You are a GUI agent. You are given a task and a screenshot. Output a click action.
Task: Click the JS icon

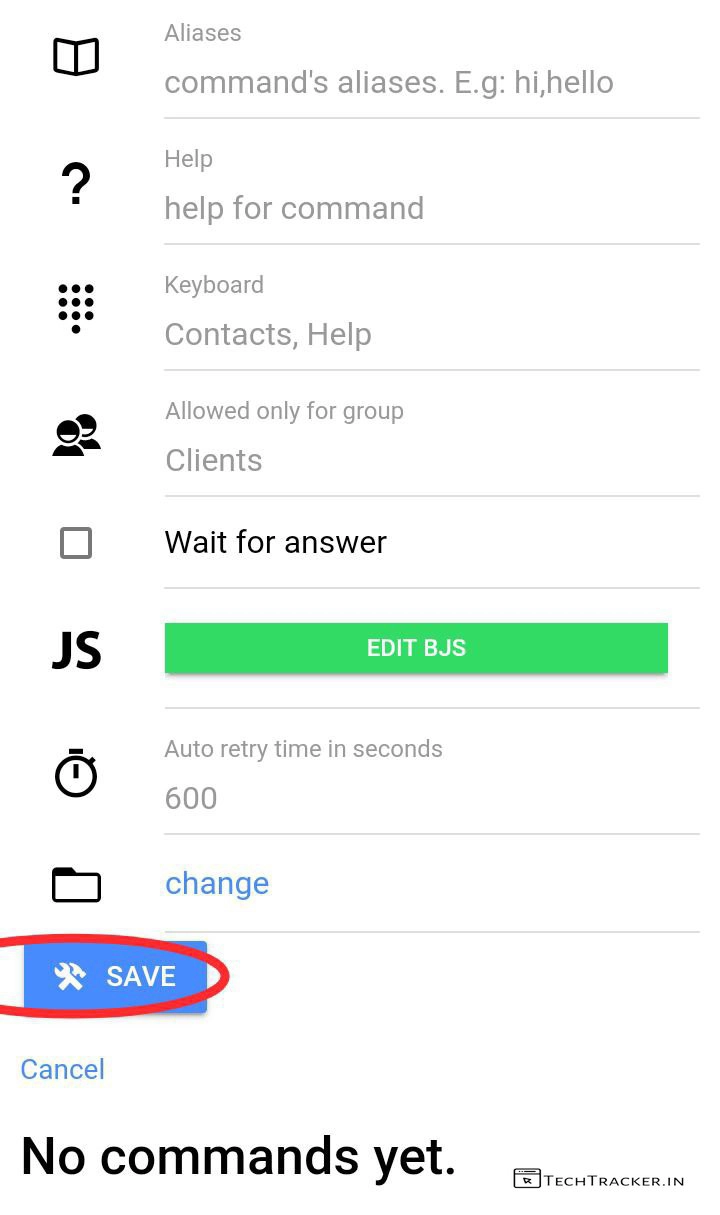coord(76,650)
